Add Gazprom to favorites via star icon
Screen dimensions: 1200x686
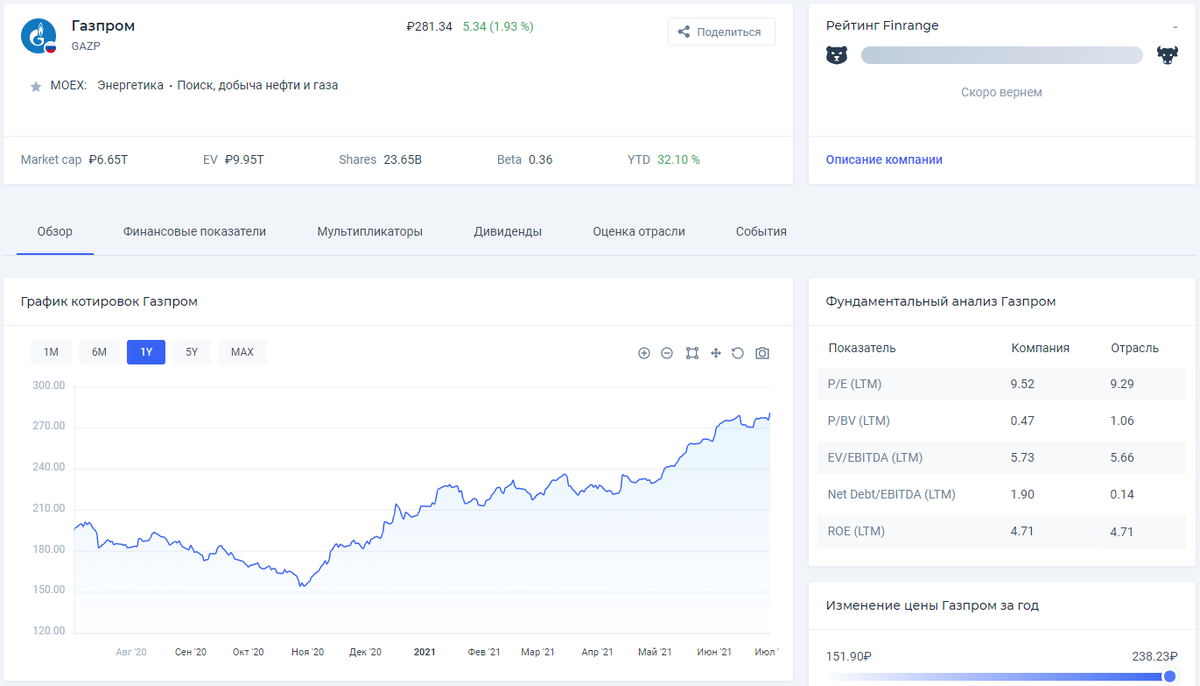coord(36,86)
